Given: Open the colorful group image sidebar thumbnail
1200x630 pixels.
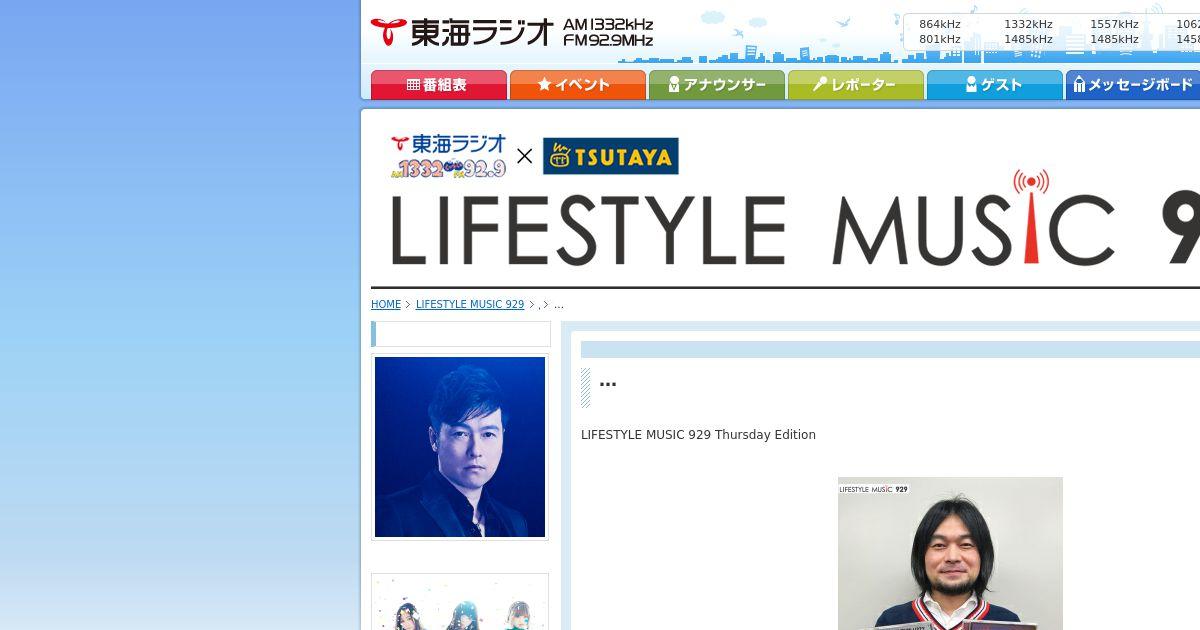Looking at the screenshot, I should click(x=460, y=602).
